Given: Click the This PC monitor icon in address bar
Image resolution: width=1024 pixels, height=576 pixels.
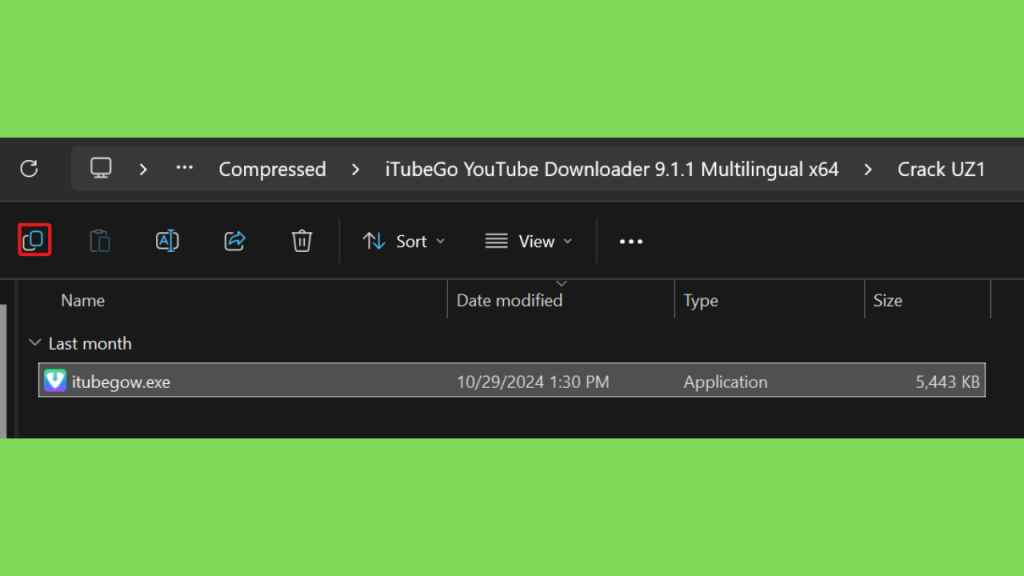Looking at the screenshot, I should click(x=101, y=168).
